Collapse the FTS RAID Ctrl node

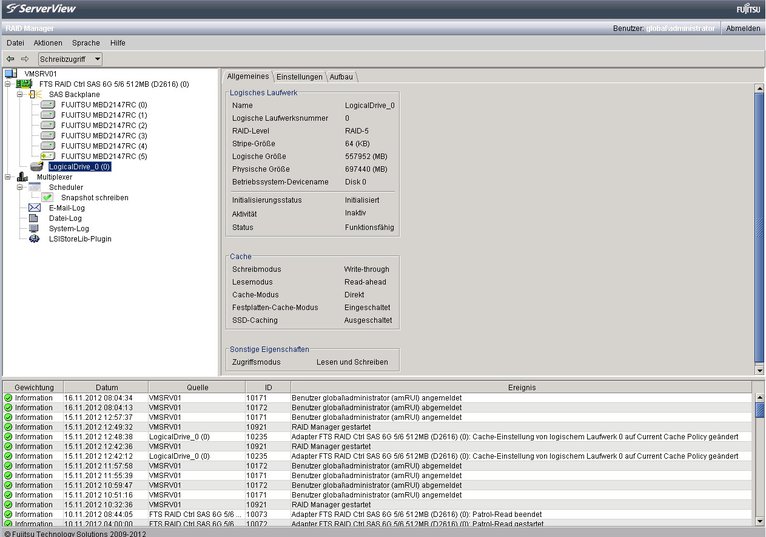point(8,84)
